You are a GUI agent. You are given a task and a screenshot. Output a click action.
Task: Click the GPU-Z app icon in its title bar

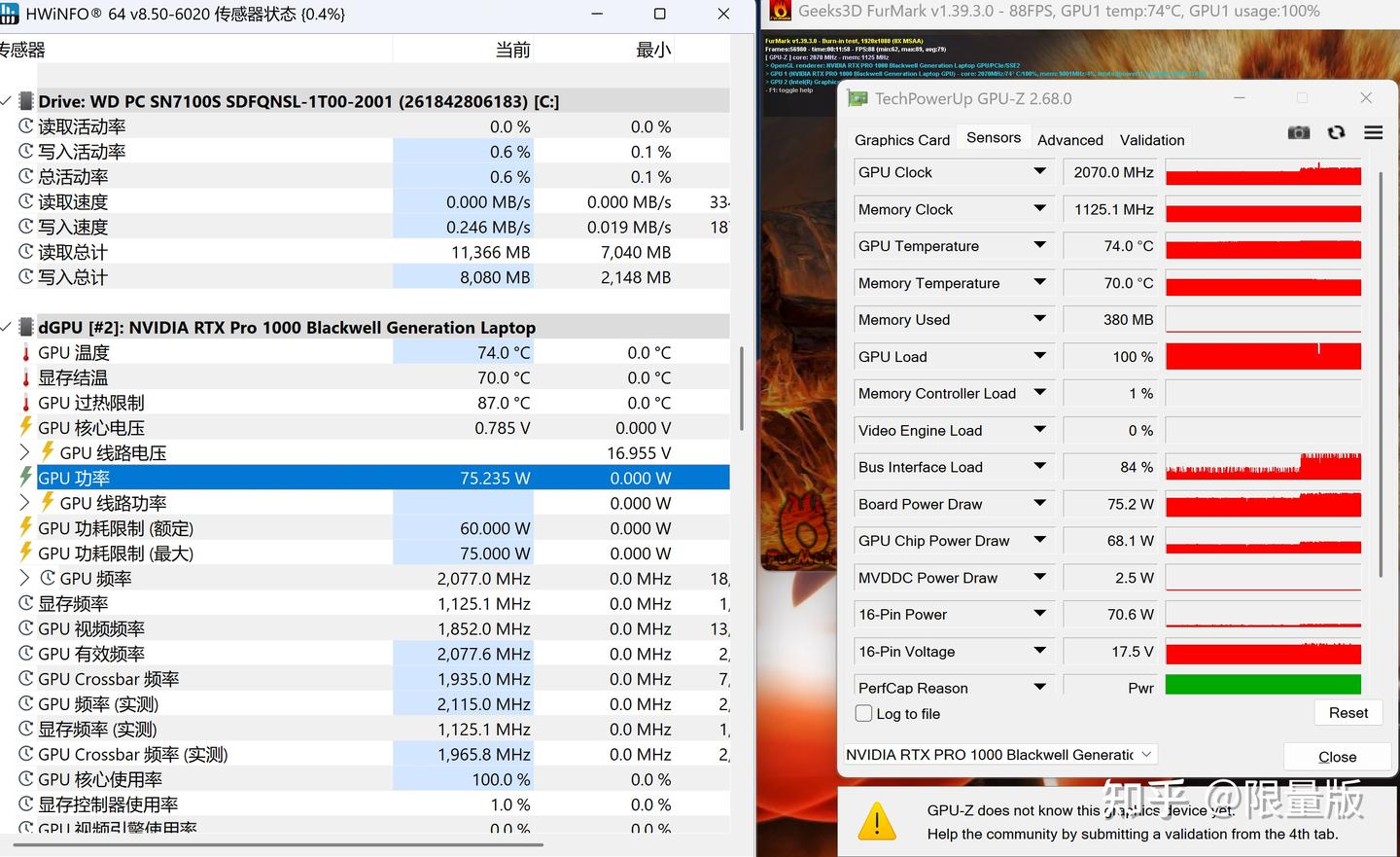pyautogui.click(x=857, y=98)
